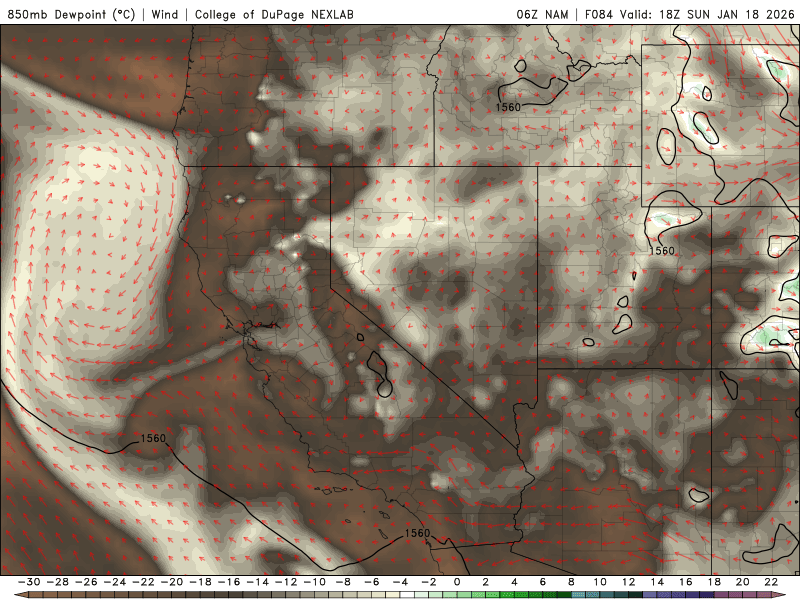
Task: Click the 4 value on the color scale
Action: (x=514, y=582)
